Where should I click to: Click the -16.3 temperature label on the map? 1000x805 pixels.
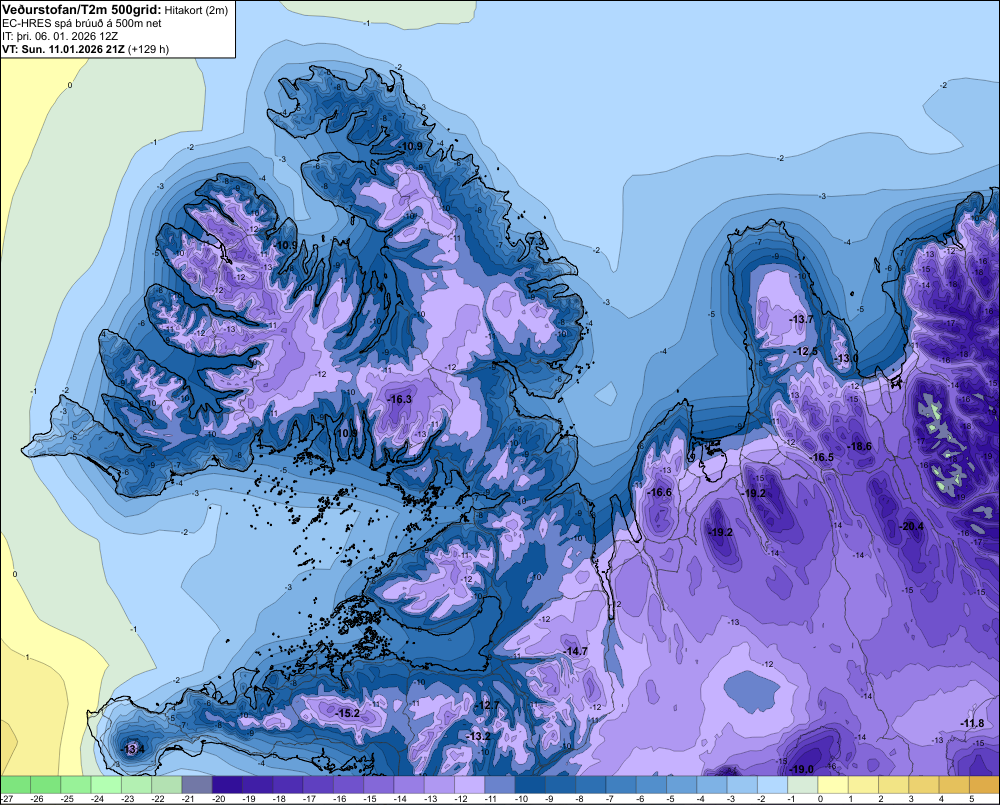coord(400,399)
